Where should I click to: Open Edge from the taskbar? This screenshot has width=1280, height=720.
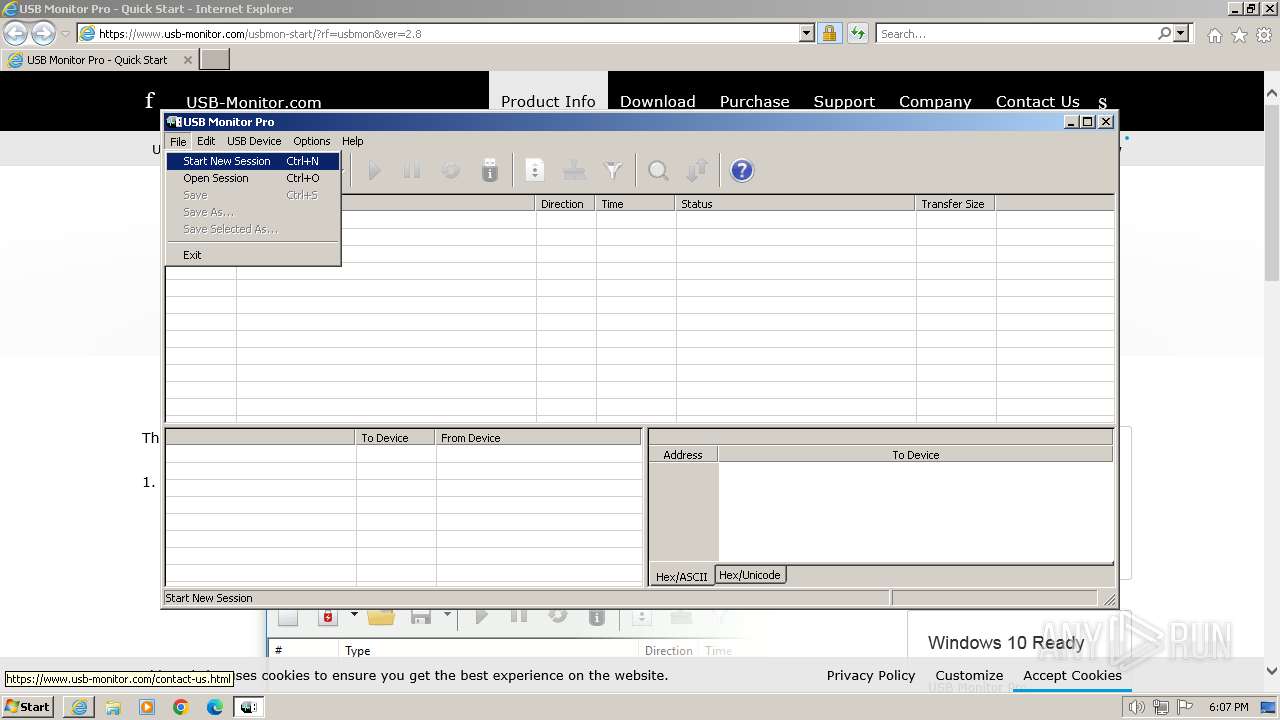[x=215, y=707]
